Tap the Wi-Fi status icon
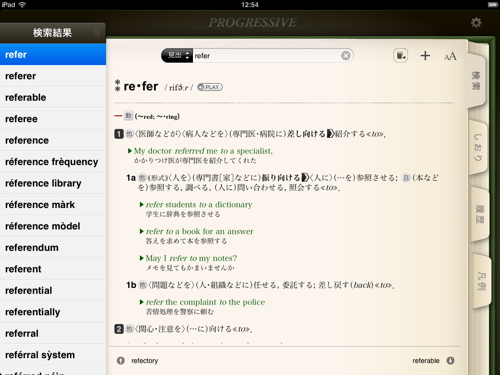500x375 pixels. pyautogui.click(x=22, y=5)
